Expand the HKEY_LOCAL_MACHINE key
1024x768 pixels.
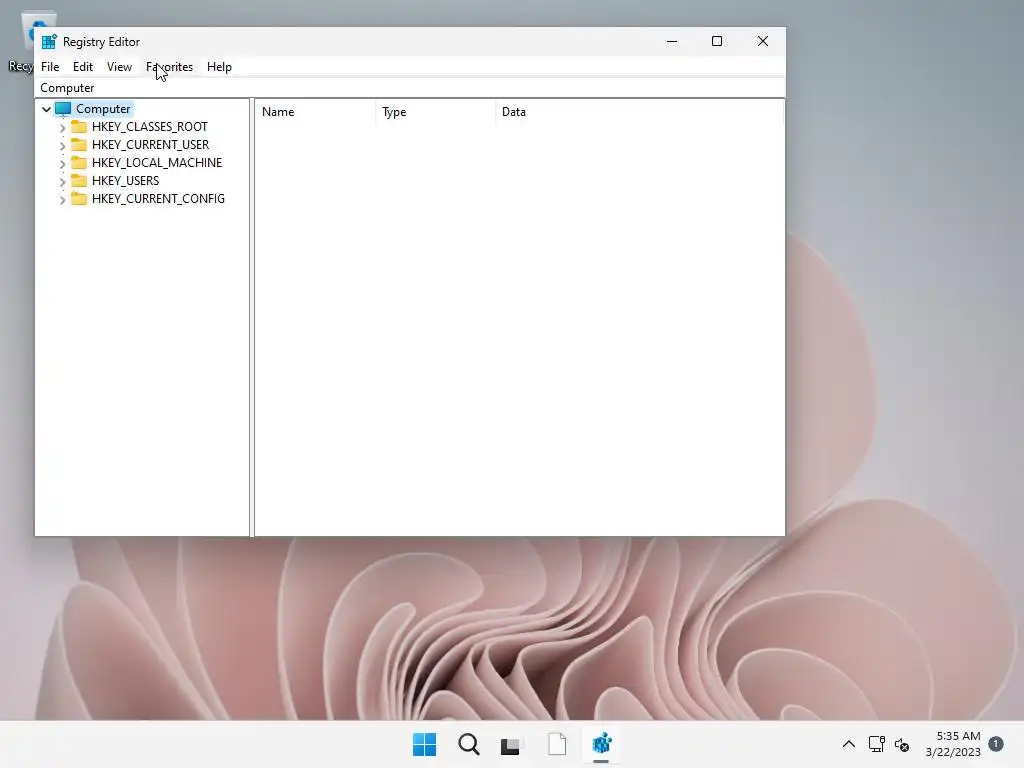click(x=63, y=163)
